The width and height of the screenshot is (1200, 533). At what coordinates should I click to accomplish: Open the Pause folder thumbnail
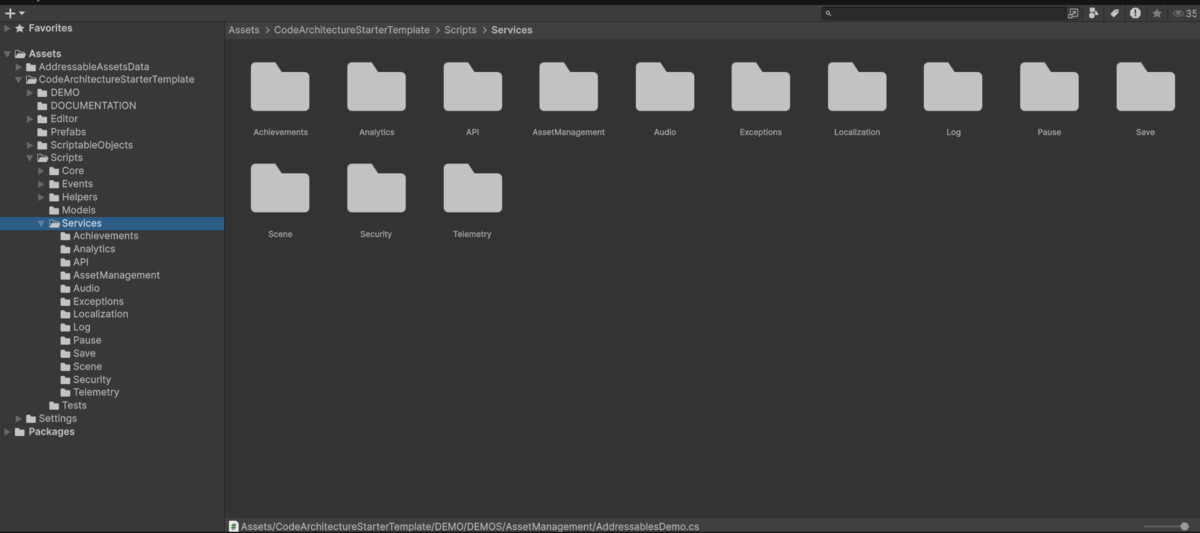tap(1049, 87)
